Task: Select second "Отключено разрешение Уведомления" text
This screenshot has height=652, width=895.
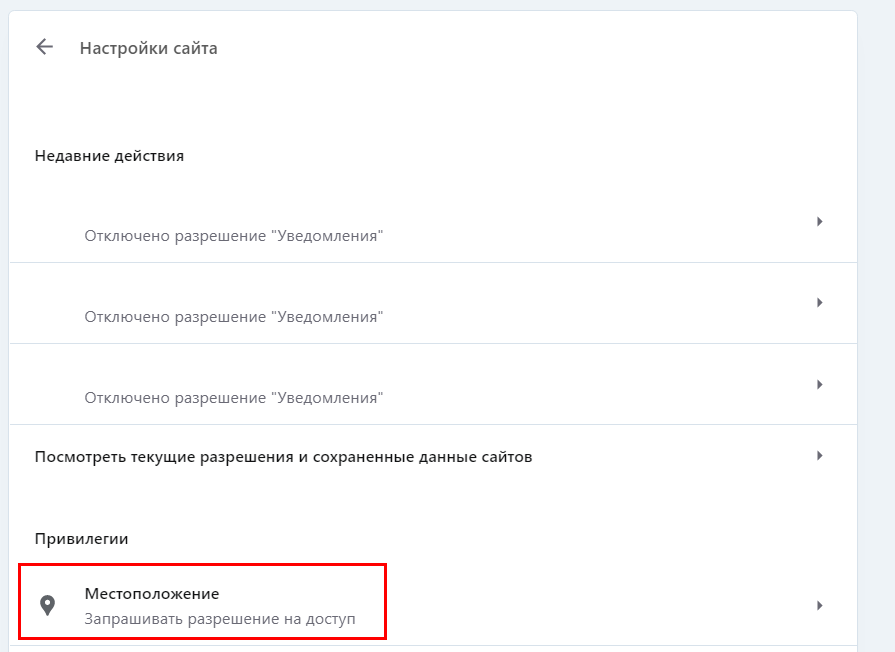Action: point(234,317)
